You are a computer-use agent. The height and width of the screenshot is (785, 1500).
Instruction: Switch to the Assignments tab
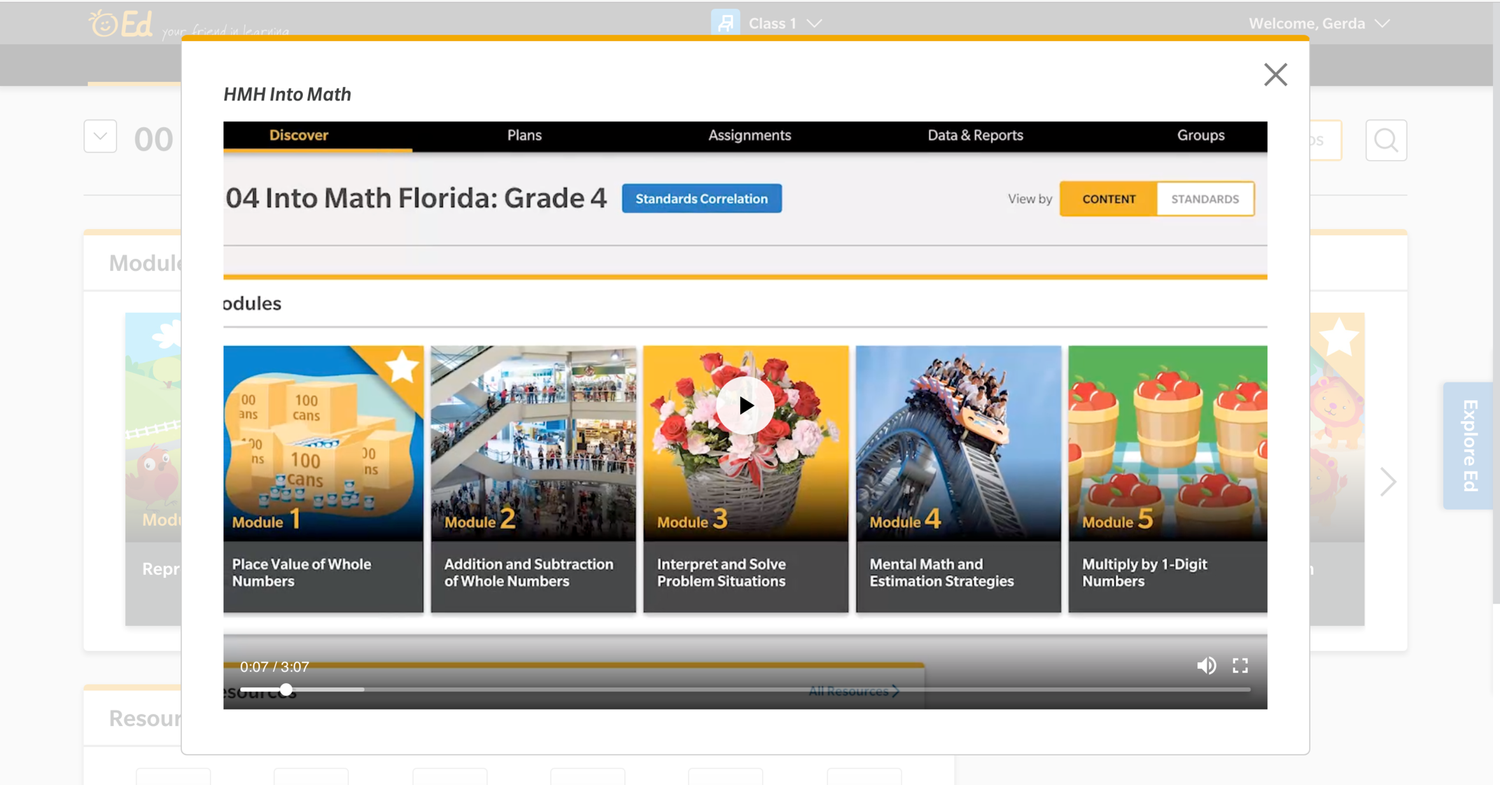click(x=749, y=136)
